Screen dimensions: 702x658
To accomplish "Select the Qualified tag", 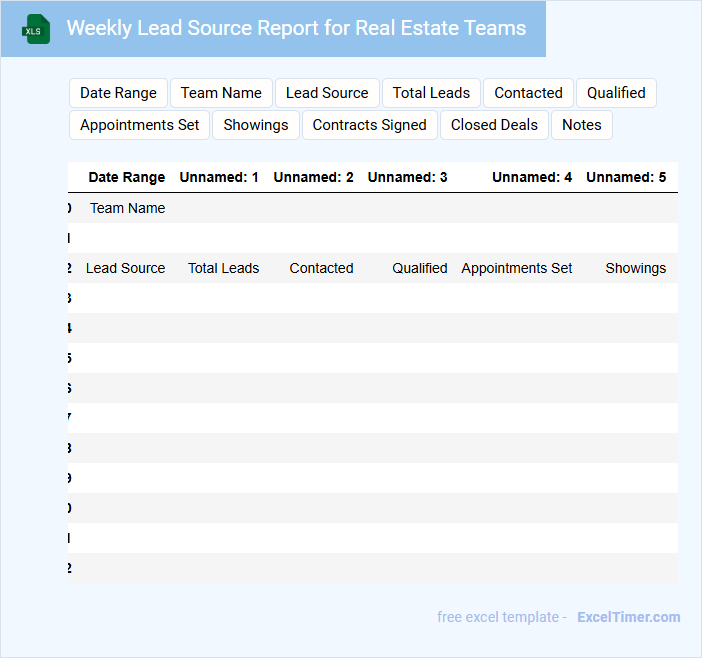I will pyautogui.click(x=616, y=93).
